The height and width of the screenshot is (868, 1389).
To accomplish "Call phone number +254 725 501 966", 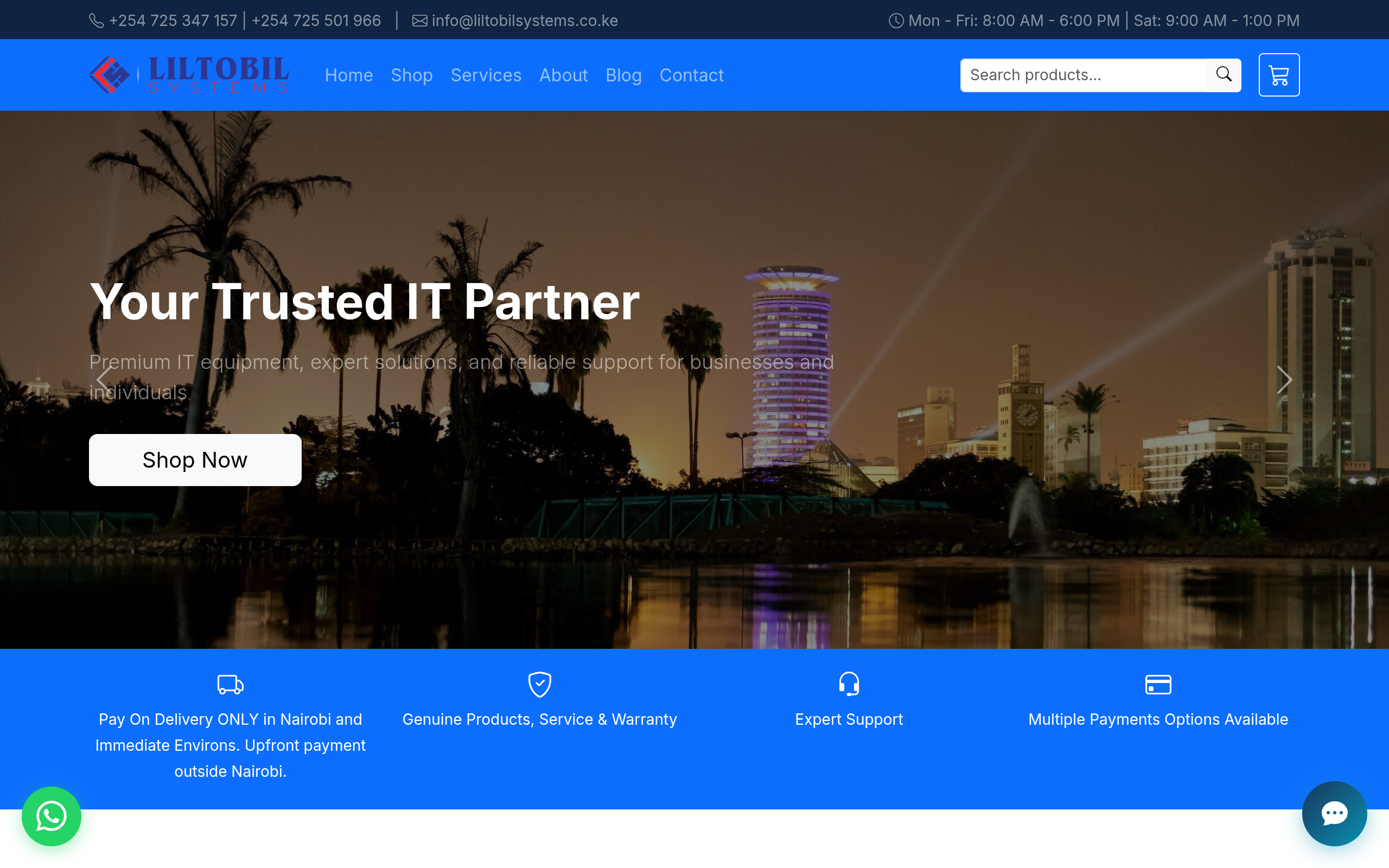I will [x=316, y=21].
